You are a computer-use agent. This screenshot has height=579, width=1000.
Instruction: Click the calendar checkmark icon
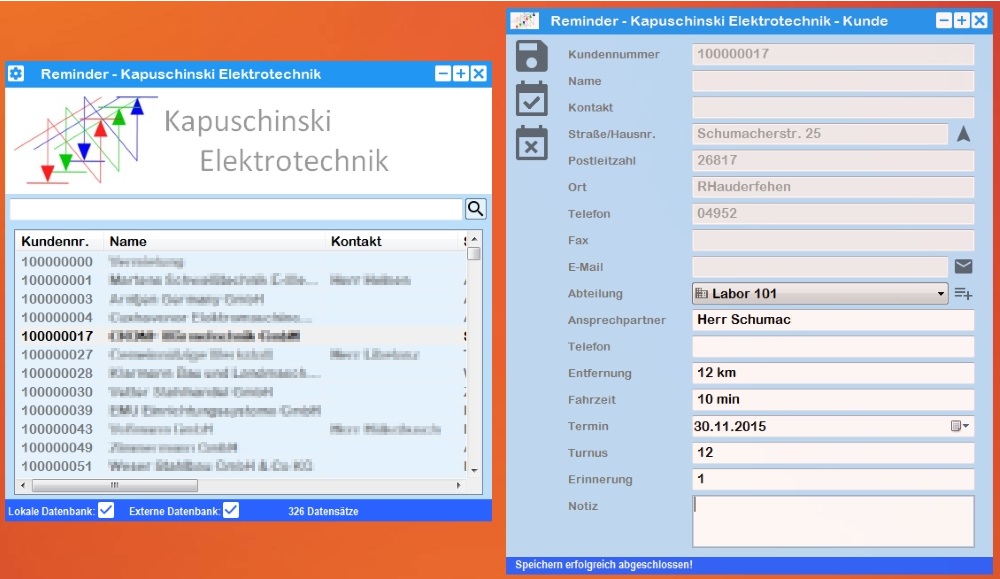532,99
